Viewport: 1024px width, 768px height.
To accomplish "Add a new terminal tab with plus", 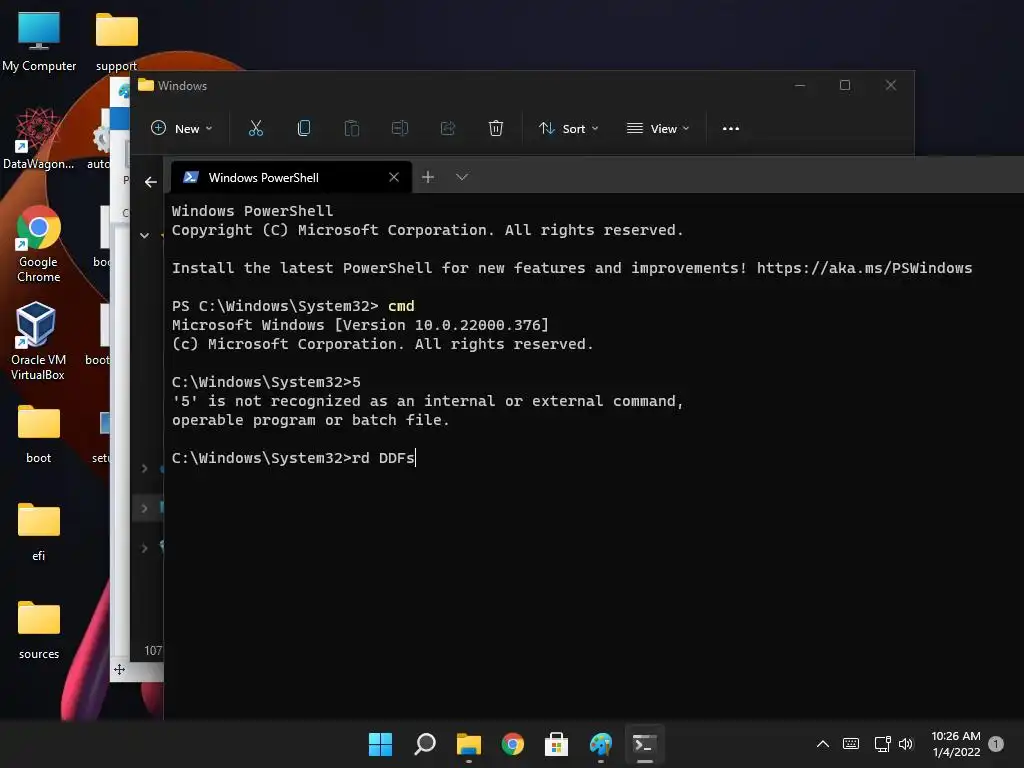I will tap(428, 177).
